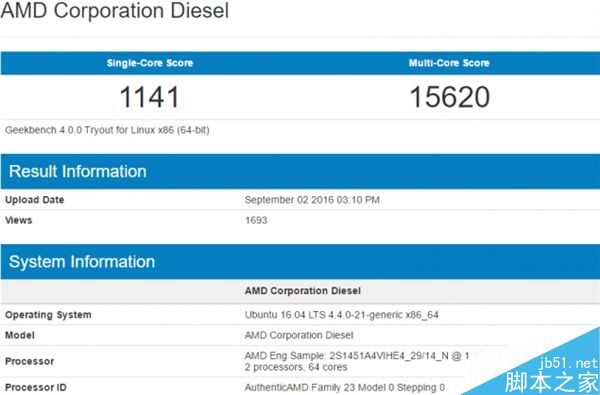
Task: Click the Model value AMD Corporation Diesel
Action: [299, 335]
